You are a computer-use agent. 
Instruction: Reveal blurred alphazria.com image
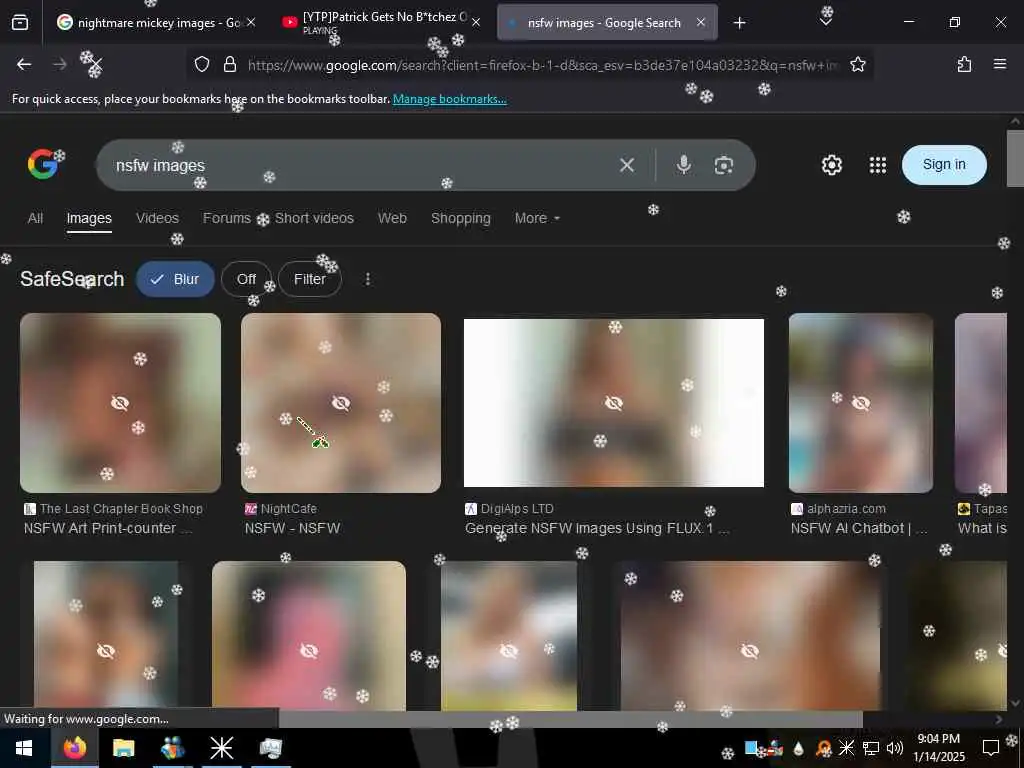pos(861,403)
